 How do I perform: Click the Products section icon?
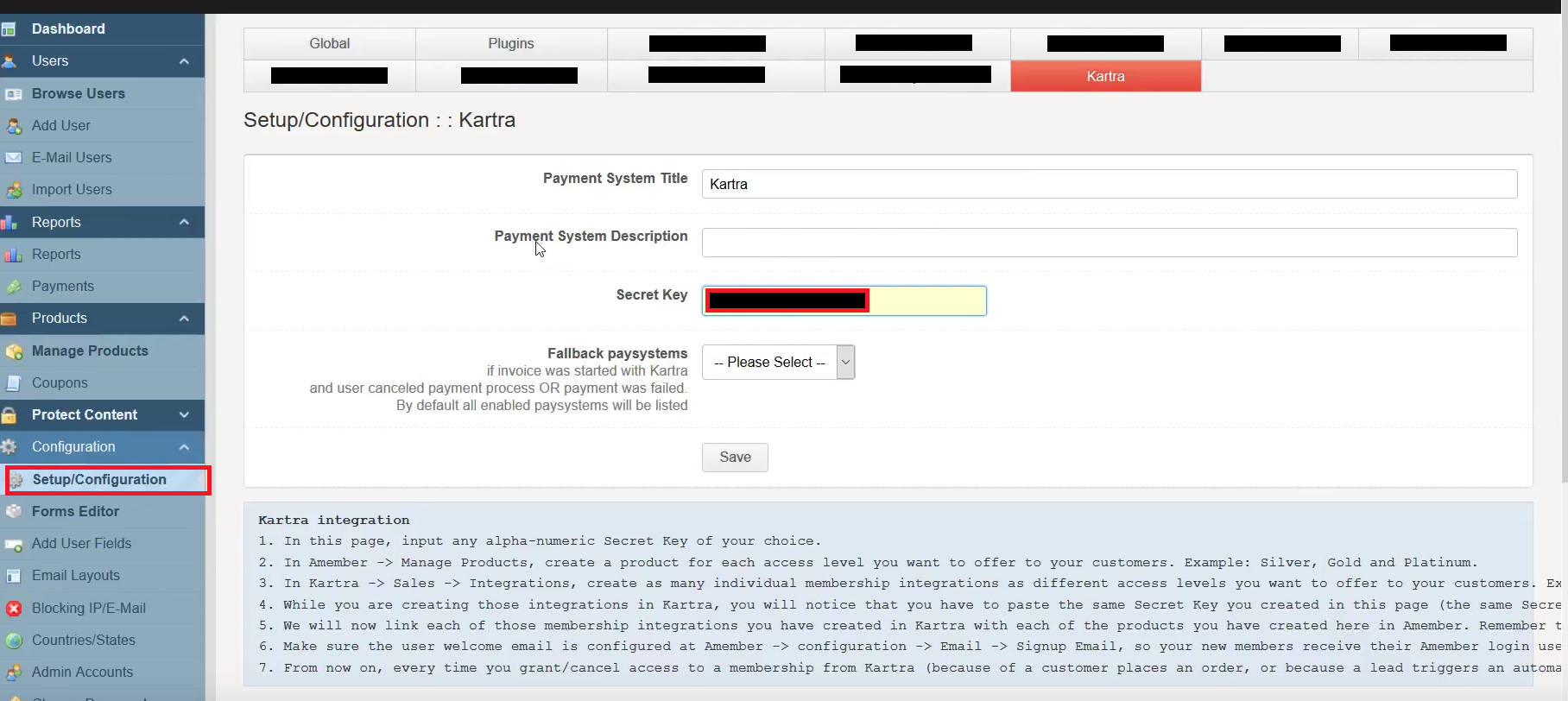click(x=9, y=319)
